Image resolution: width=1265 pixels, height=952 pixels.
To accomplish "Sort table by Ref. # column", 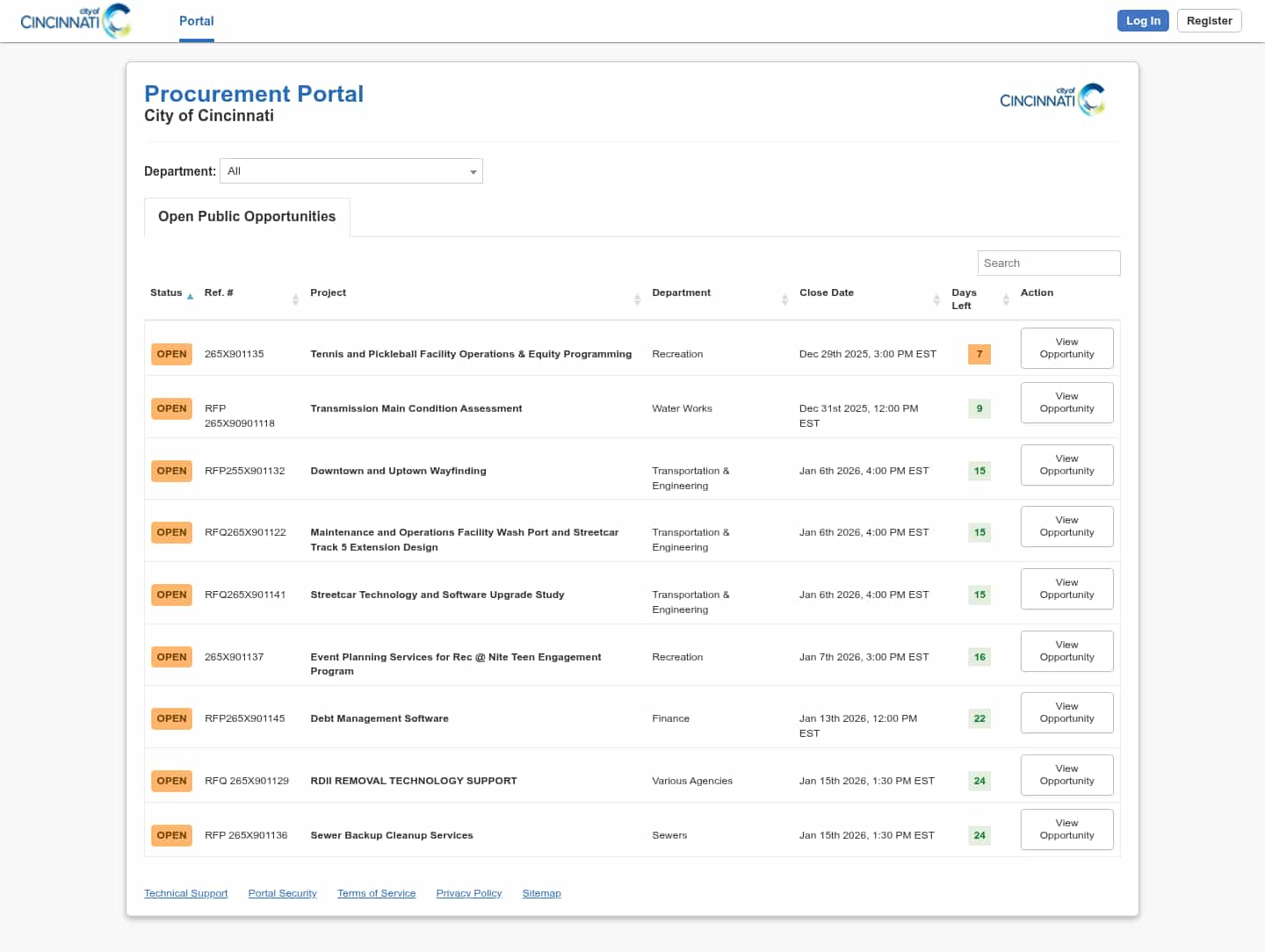I will point(295,299).
